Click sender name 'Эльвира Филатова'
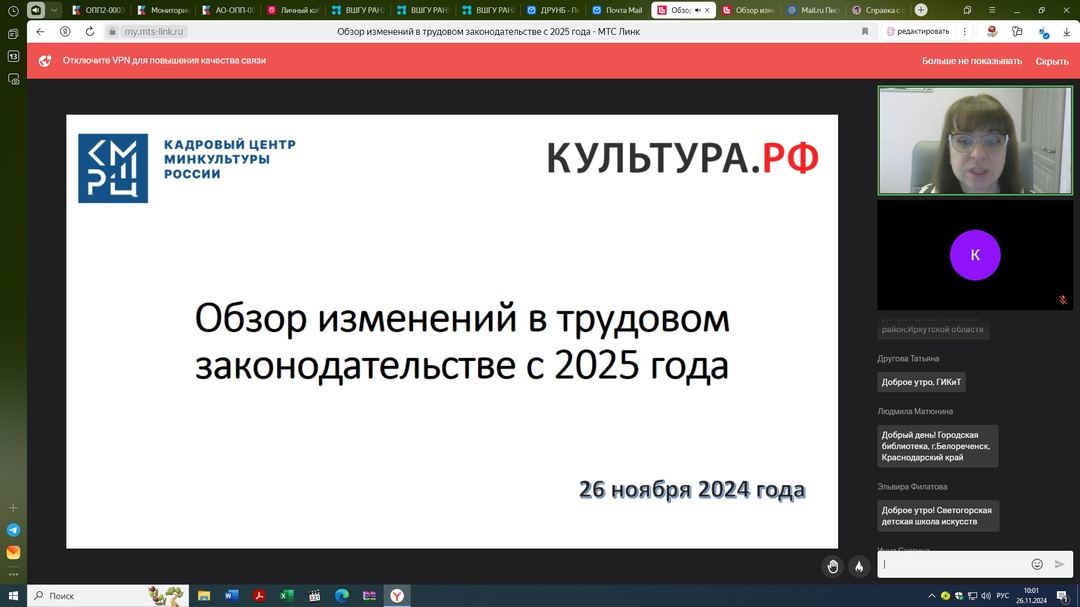 click(x=912, y=486)
